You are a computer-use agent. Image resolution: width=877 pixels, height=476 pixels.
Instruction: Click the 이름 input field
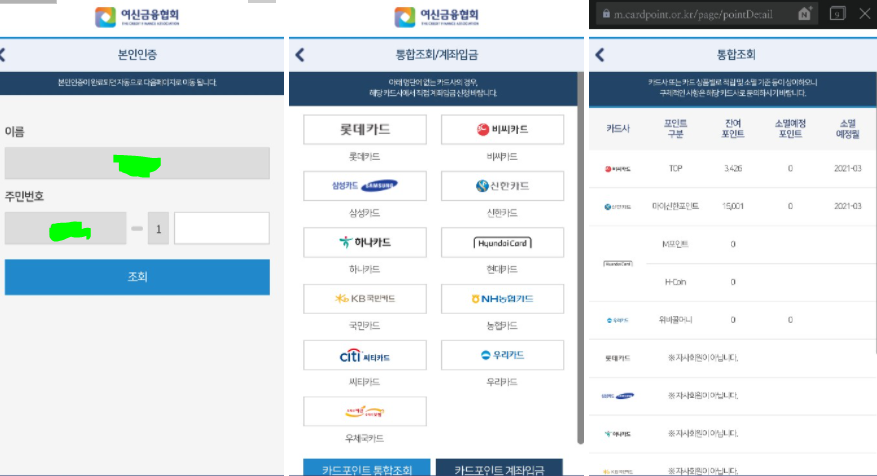pos(137,163)
